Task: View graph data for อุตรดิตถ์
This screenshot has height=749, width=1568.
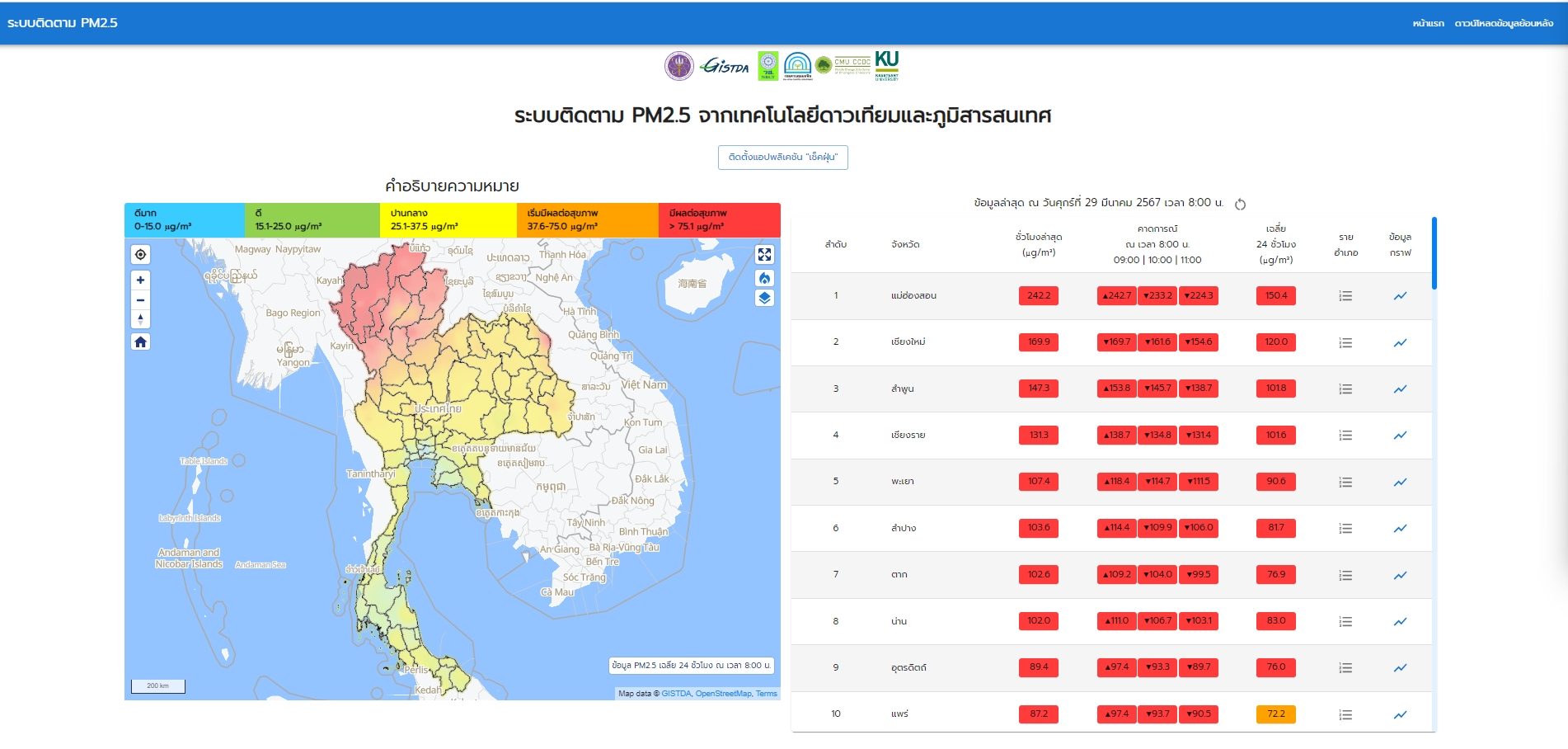Action: (x=1400, y=667)
